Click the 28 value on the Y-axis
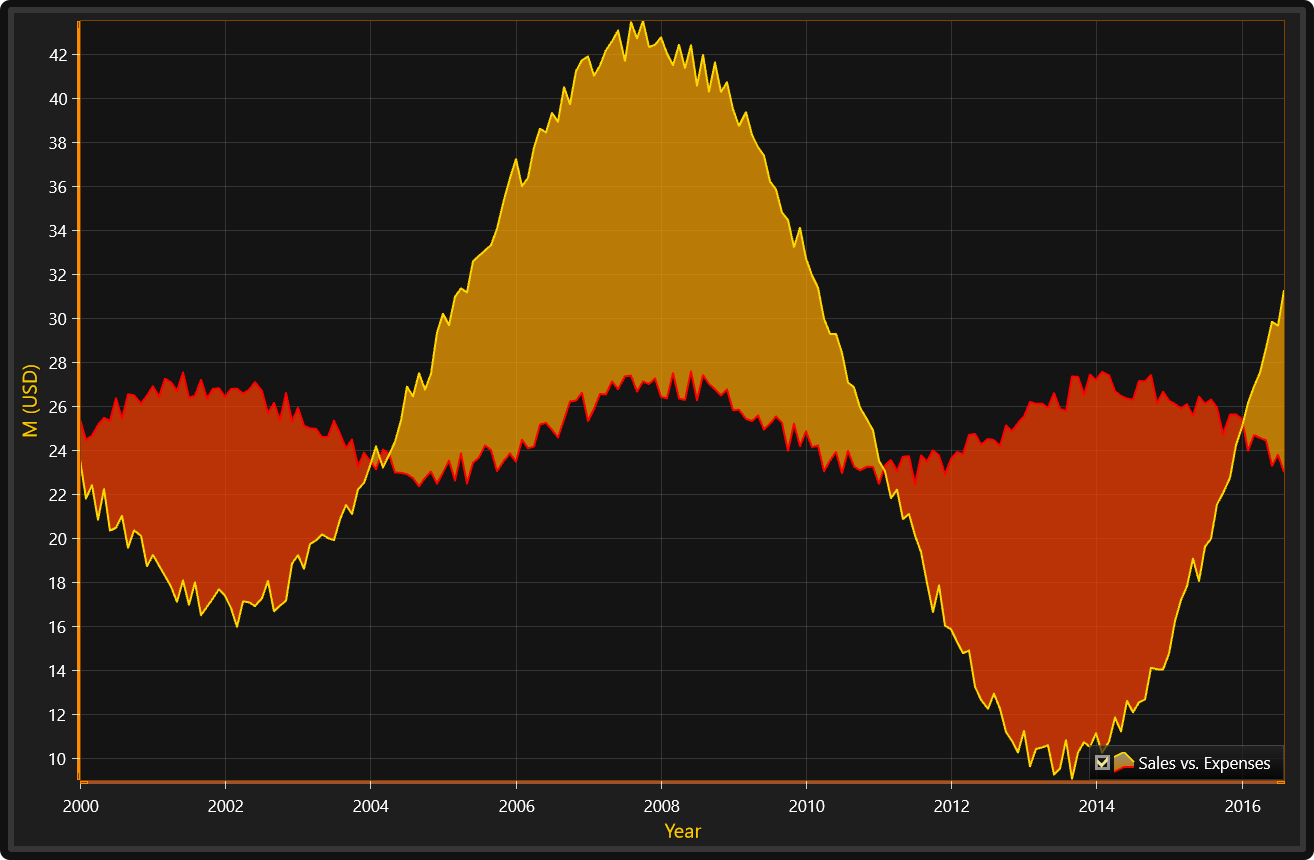The width and height of the screenshot is (1314, 860). pyautogui.click(x=58, y=363)
